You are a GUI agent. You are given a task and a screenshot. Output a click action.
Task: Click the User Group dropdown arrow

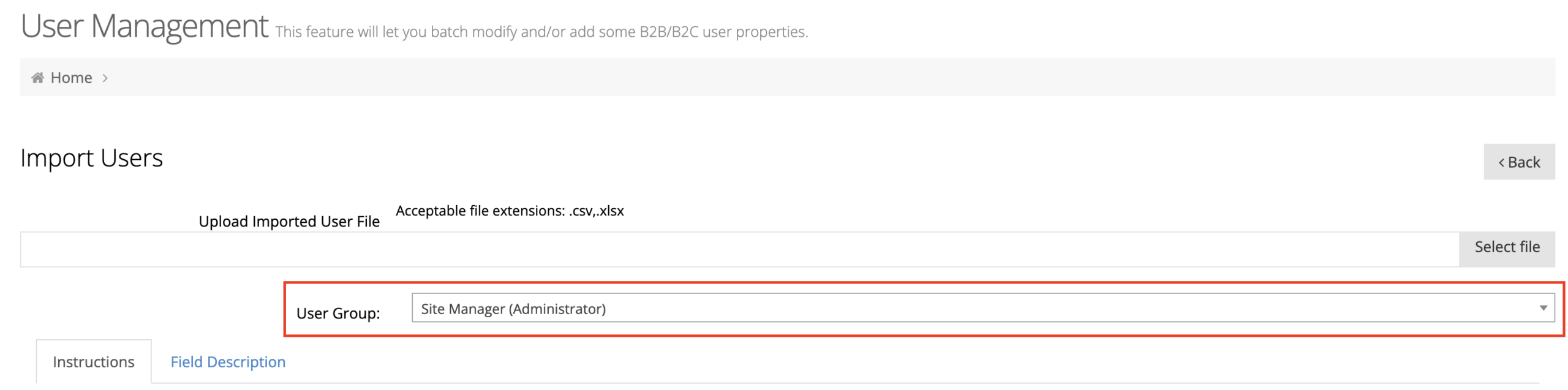(x=1543, y=308)
